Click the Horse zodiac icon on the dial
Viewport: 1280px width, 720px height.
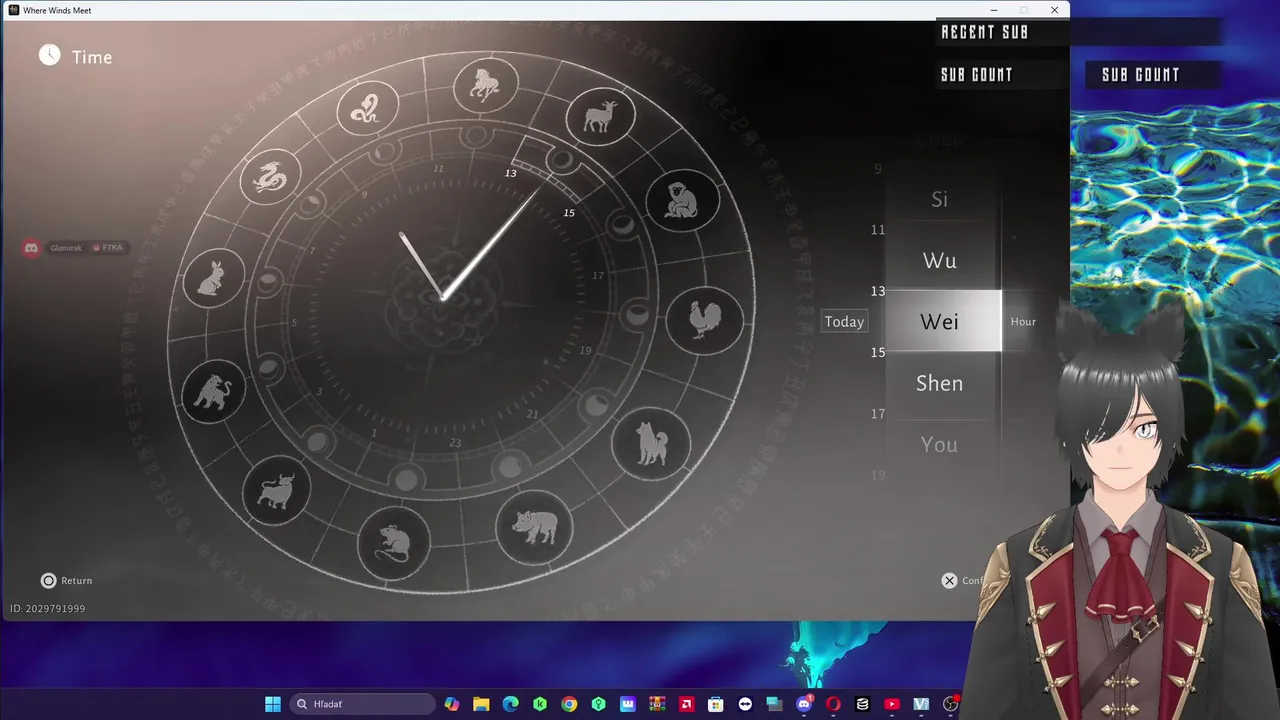point(486,85)
